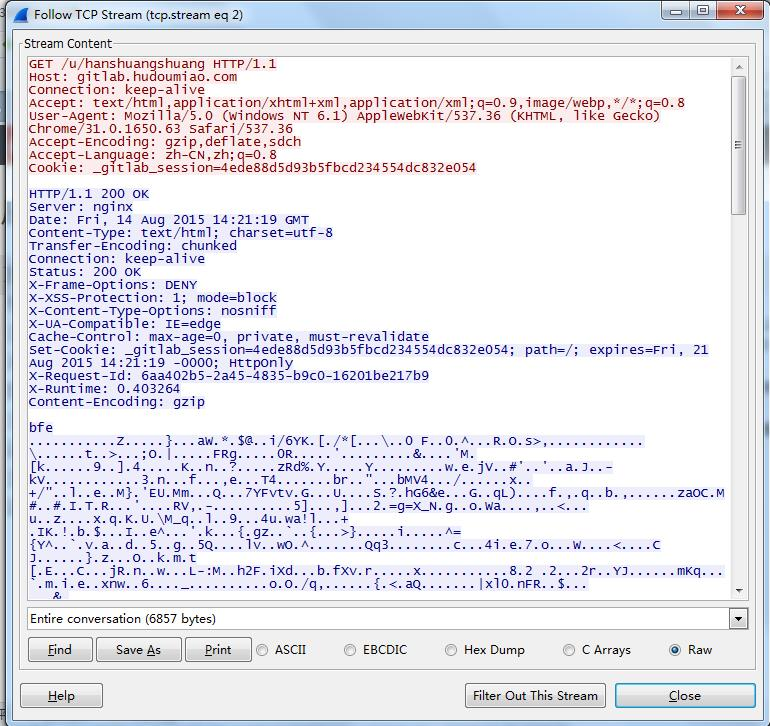Click the Entire conversation (6857 bytes) combo box

tap(387, 619)
